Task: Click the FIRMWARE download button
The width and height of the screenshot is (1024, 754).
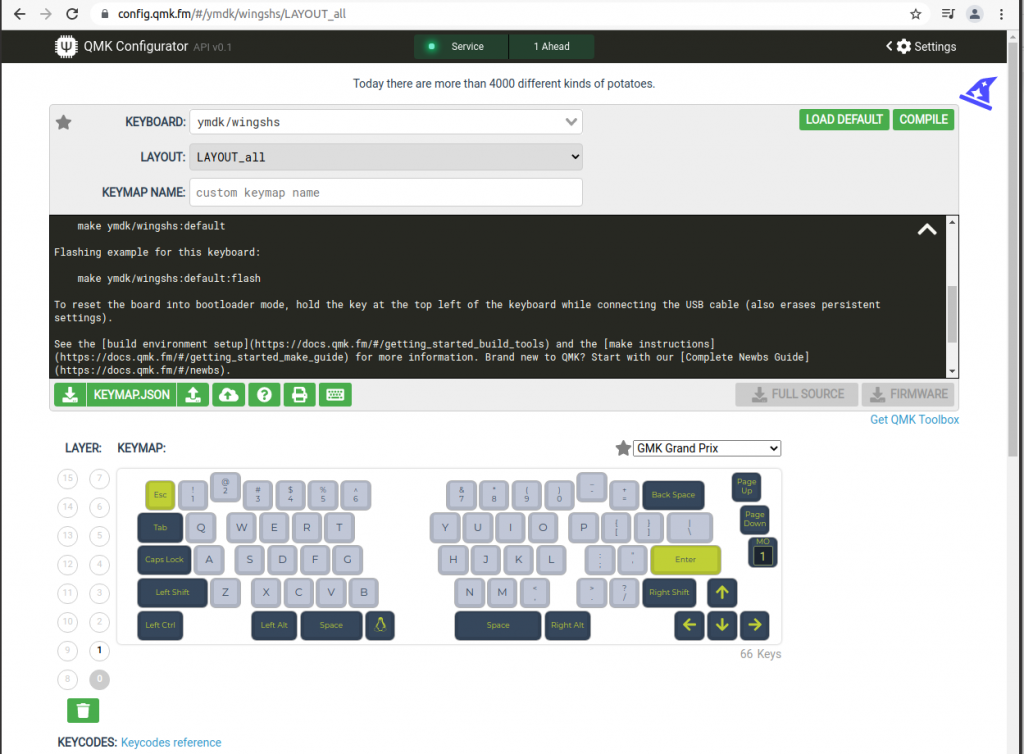Action: pos(908,394)
